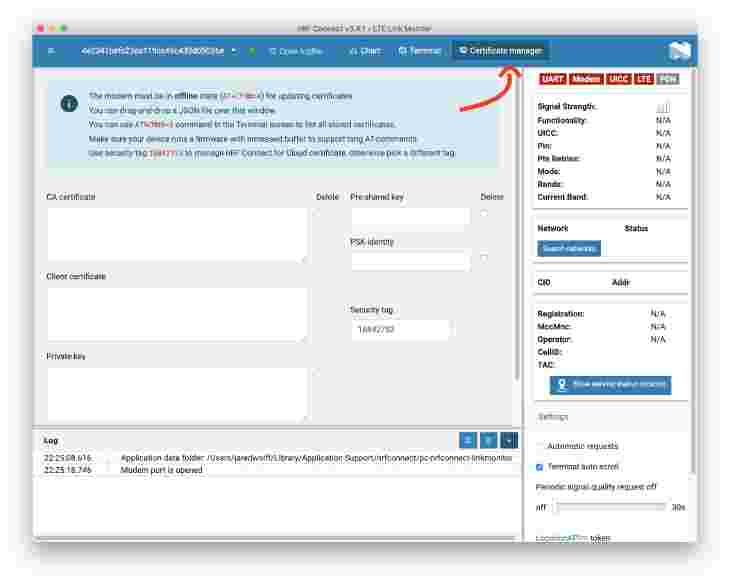
Task: Tick the Delete checkbox for CA certificate
Action: pos(317,213)
